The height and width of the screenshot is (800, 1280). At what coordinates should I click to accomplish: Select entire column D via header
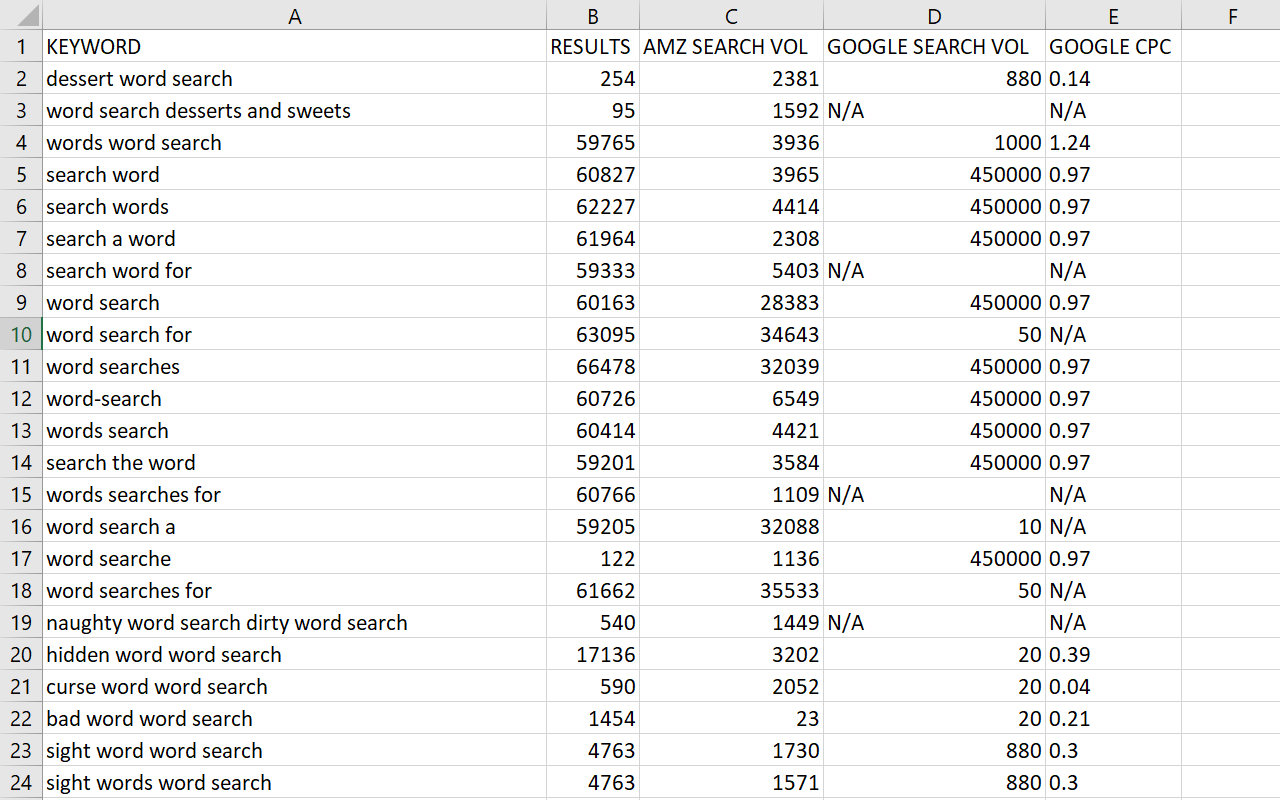point(934,15)
